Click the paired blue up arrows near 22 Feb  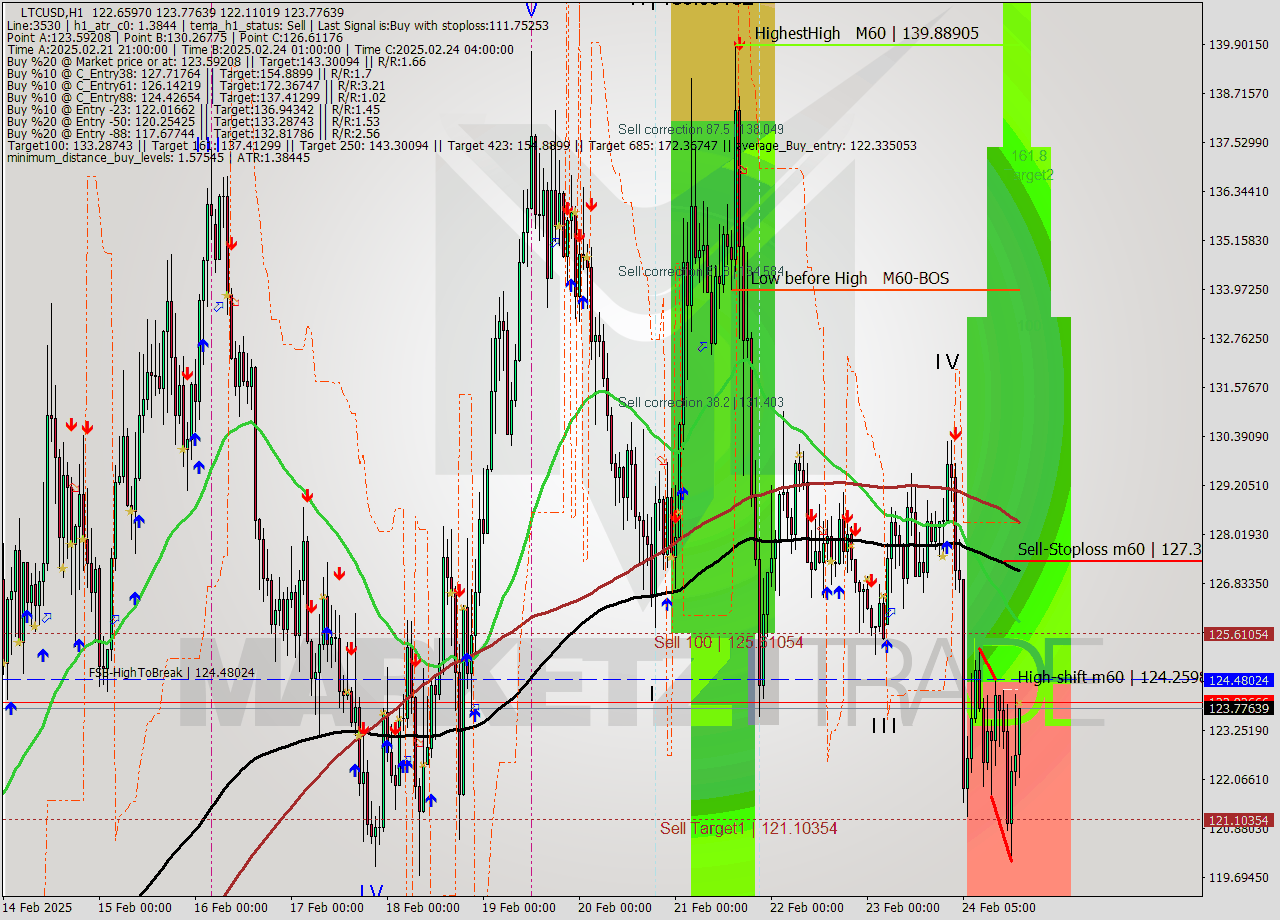831,591
